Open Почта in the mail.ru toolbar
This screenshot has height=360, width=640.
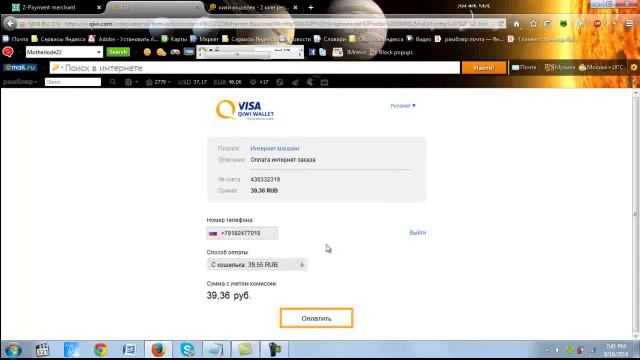coord(524,67)
